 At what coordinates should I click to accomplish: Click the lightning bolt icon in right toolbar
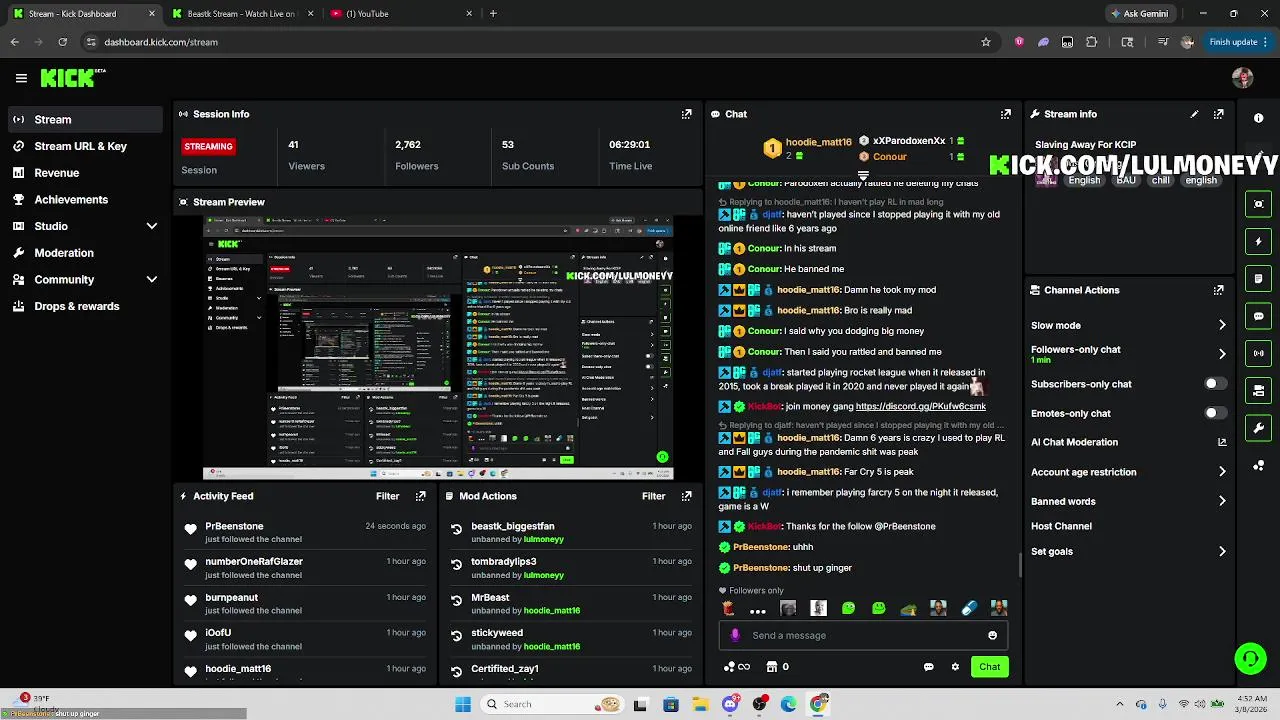tap(1258, 241)
